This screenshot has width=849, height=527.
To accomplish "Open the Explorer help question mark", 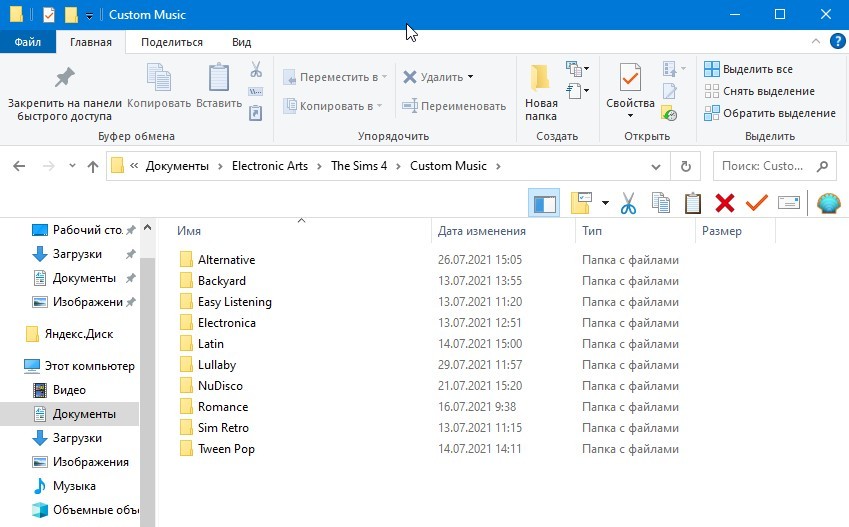I will pyautogui.click(x=837, y=41).
